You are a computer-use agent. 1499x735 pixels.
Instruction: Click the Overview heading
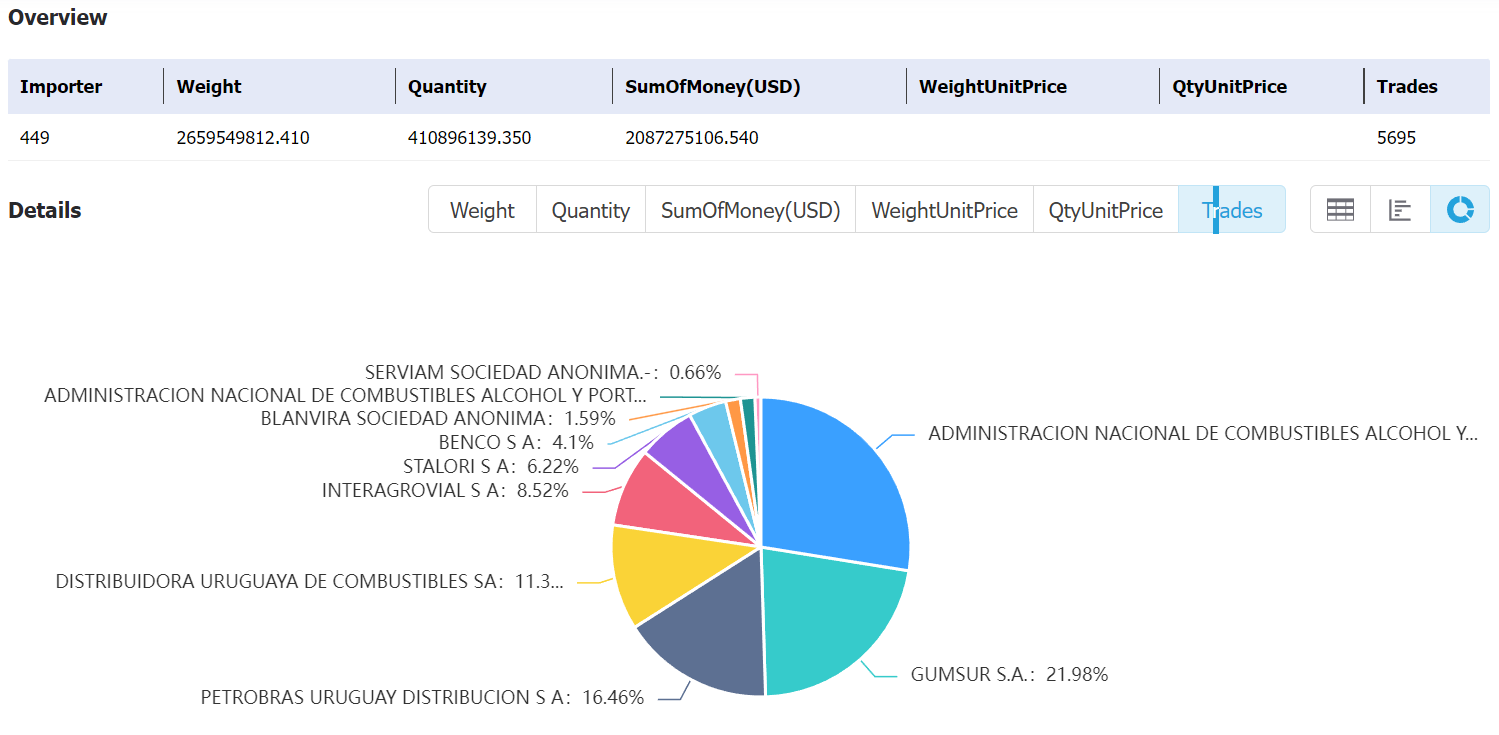click(x=58, y=17)
